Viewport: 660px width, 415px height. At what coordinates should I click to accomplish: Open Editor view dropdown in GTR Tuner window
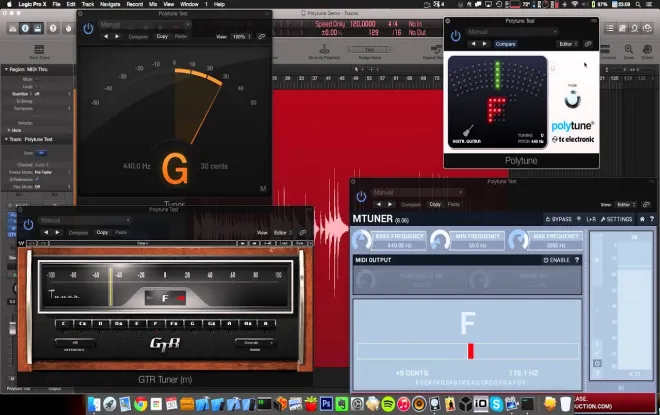(x=282, y=232)
